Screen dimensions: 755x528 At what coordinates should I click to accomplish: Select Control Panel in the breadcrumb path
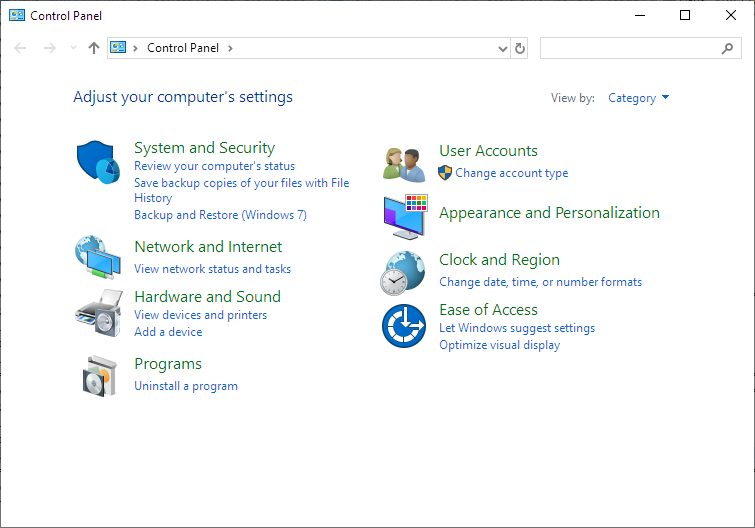185,48
